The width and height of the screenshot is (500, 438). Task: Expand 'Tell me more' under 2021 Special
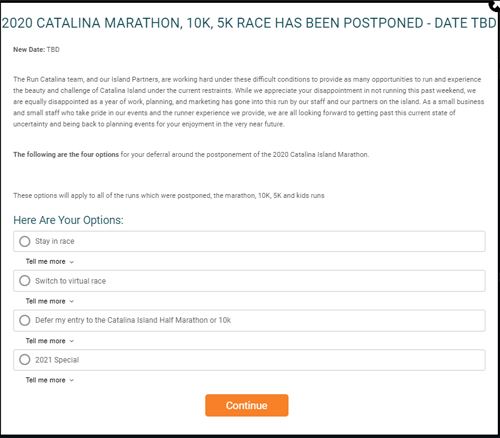[46, 380]
